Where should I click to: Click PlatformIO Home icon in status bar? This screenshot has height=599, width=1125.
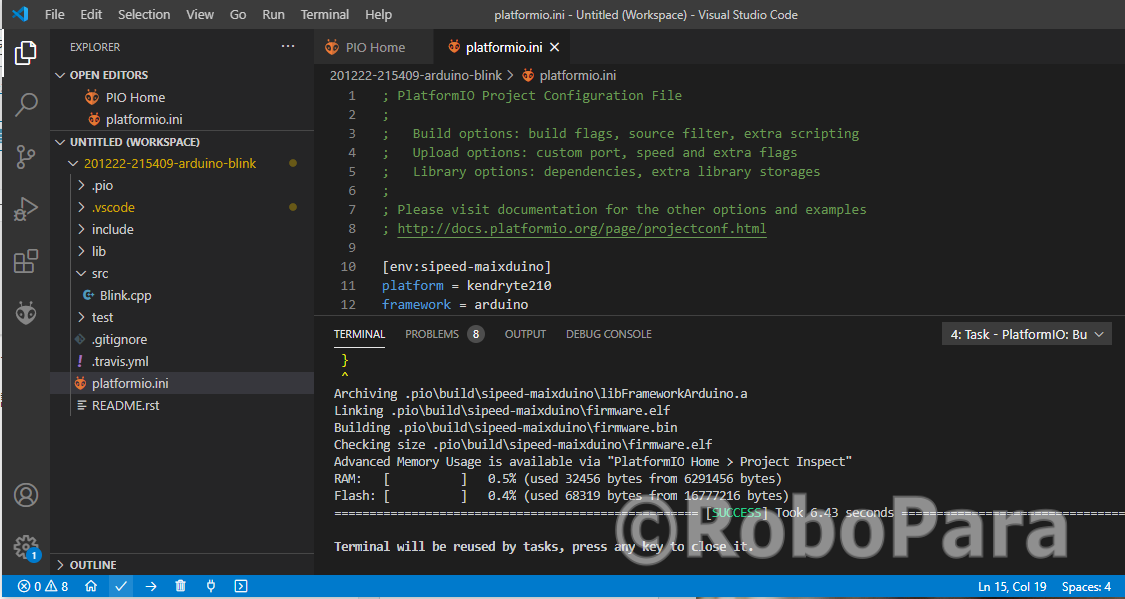91,586
